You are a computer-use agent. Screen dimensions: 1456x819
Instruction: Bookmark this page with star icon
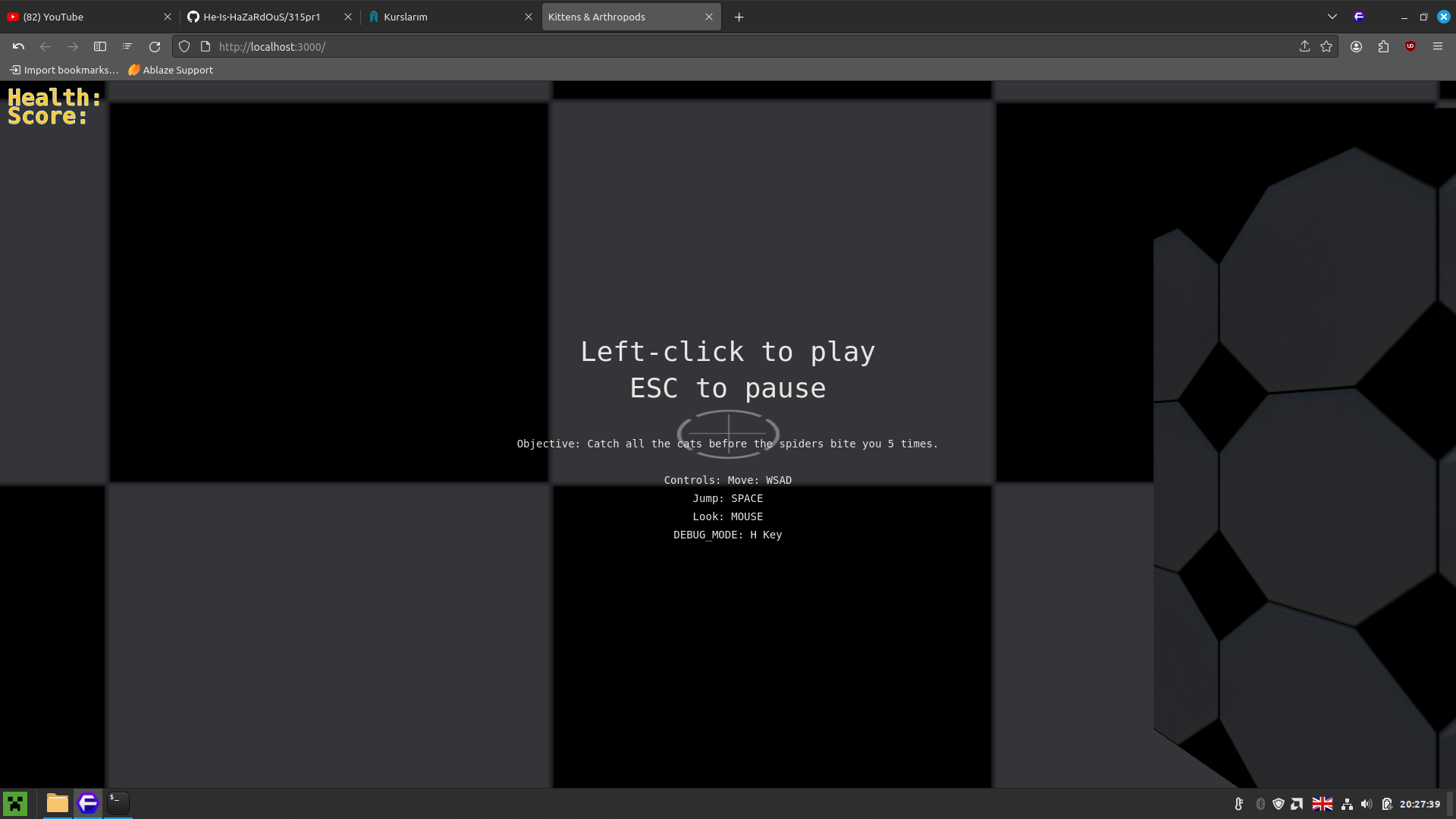tap(1326, 47)
